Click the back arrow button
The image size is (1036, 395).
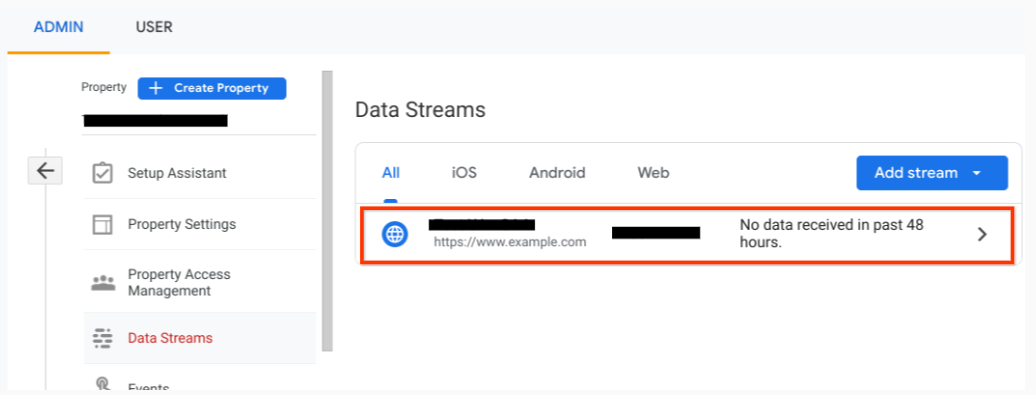click(45, 171)
